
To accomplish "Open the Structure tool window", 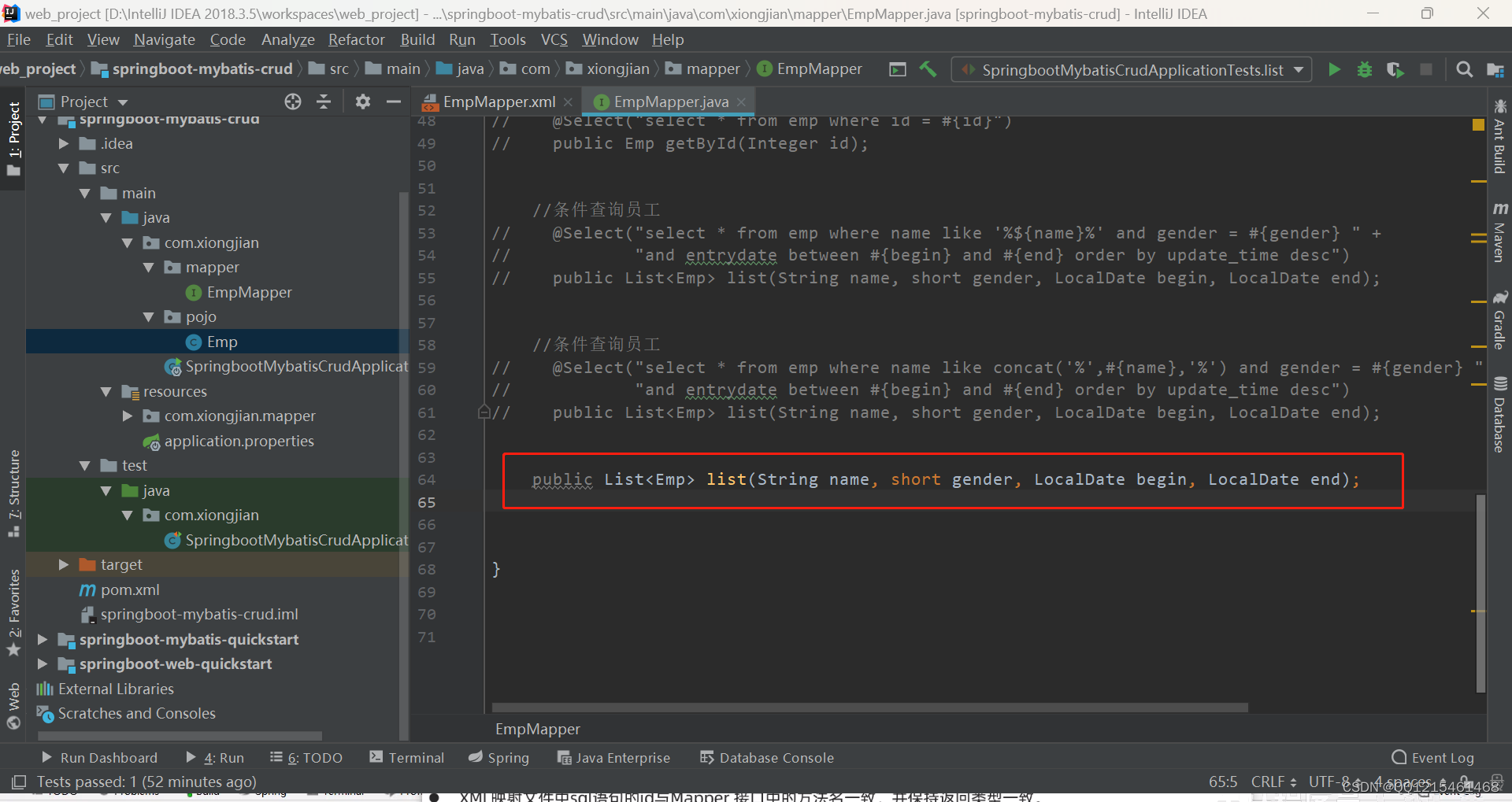I will 13,493.
